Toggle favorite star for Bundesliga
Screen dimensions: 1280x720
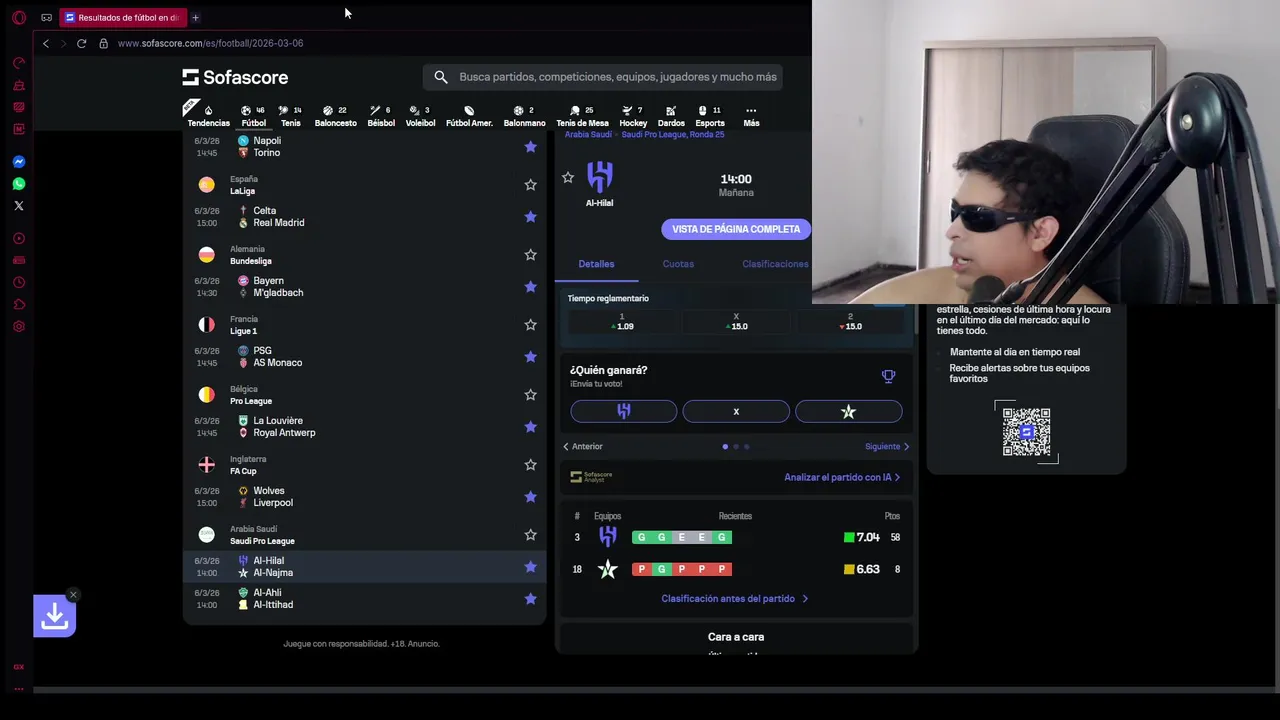pyautogui.click(x=531, y=254)
